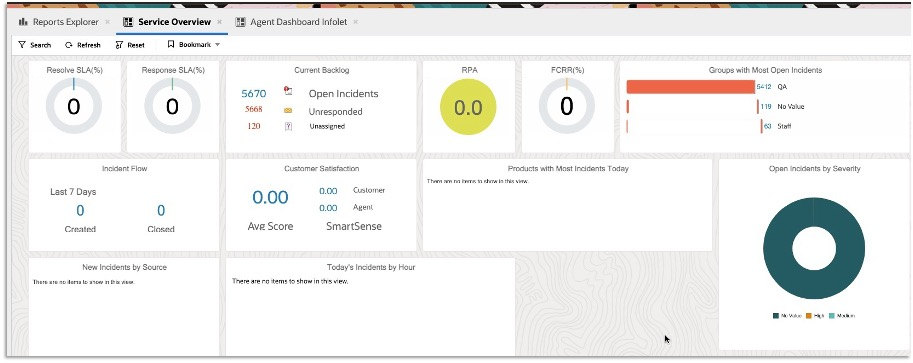
Task: Click the Open Incidents by Severity donut chart
Action: click(814, 248)
